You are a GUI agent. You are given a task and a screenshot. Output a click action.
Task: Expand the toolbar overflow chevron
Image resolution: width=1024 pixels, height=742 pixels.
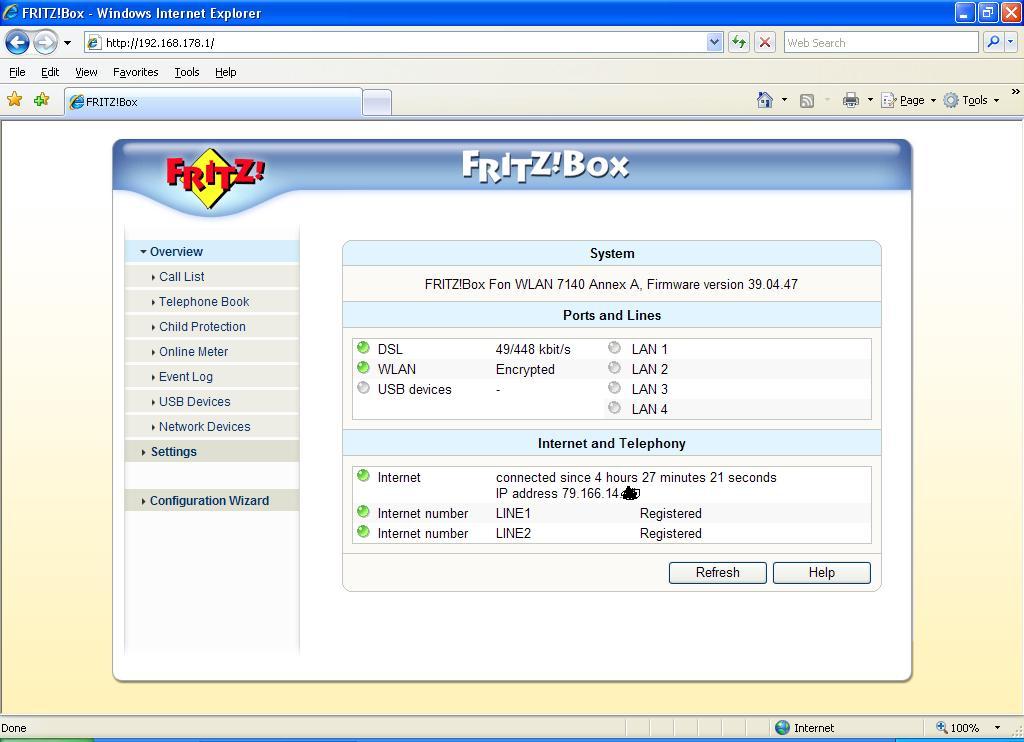pos(1016,92)
